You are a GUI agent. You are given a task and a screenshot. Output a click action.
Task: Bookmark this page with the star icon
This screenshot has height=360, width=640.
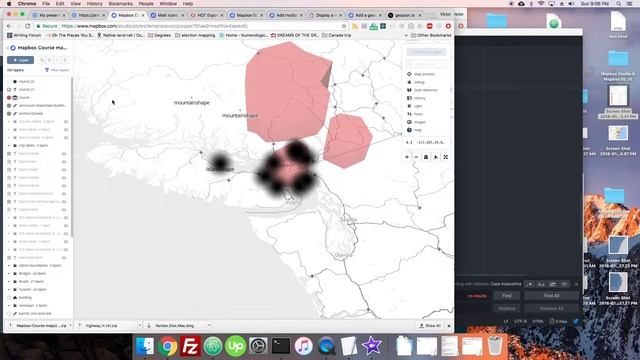coord(344,26)
